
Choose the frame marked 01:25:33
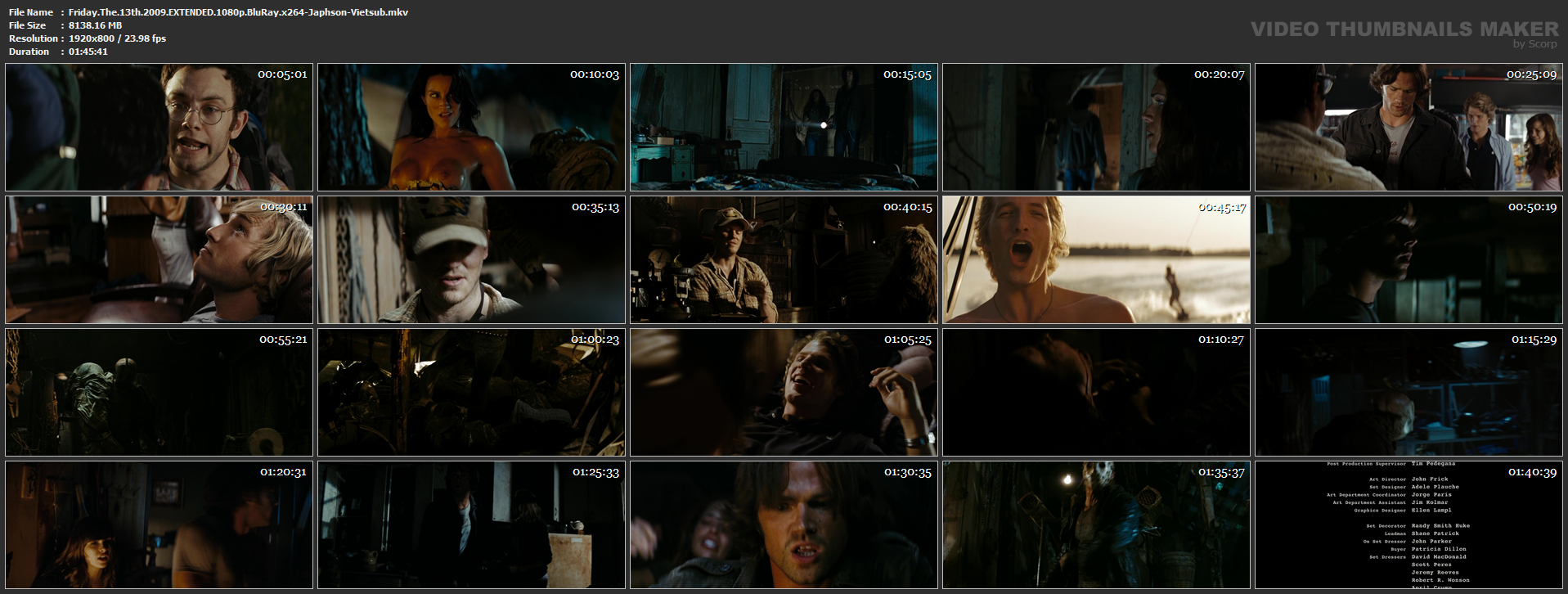pyautogui.click(x=471, y=524)
